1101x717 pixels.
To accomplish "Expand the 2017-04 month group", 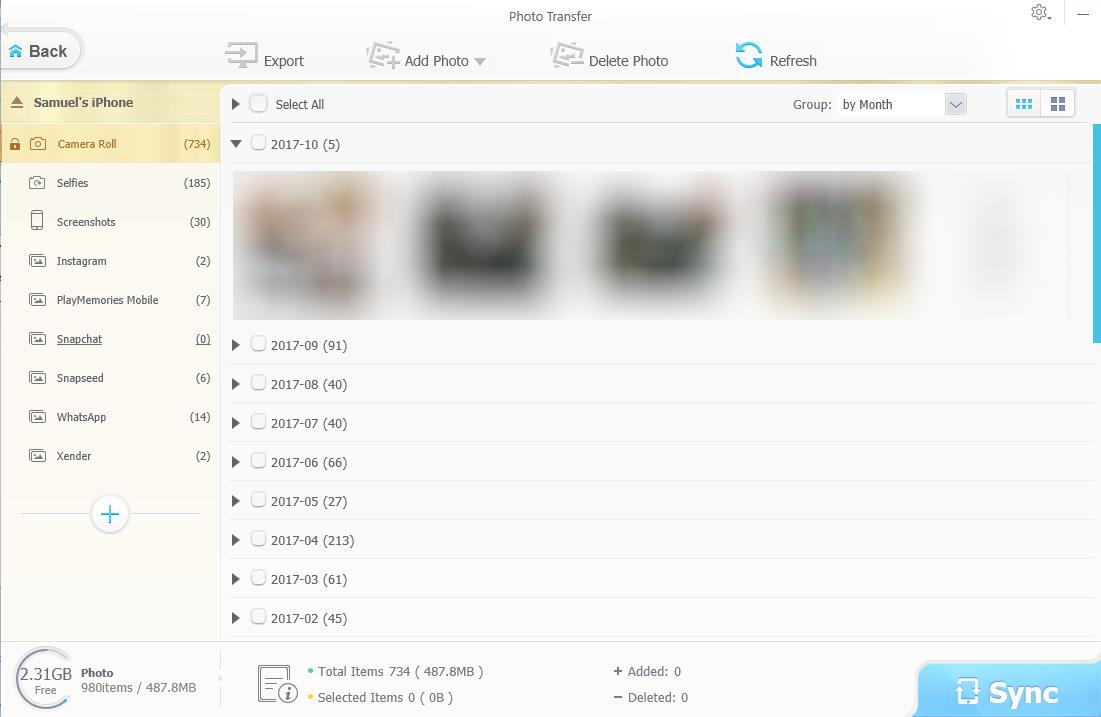I will 236,540.
